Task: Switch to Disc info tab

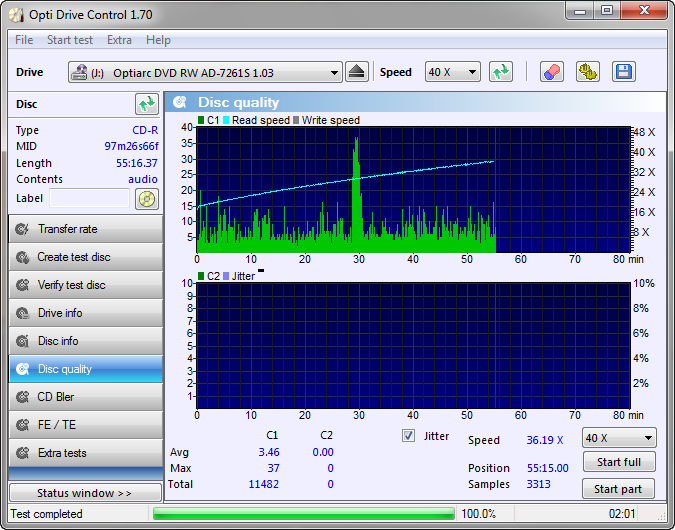Action: [86, 341]
